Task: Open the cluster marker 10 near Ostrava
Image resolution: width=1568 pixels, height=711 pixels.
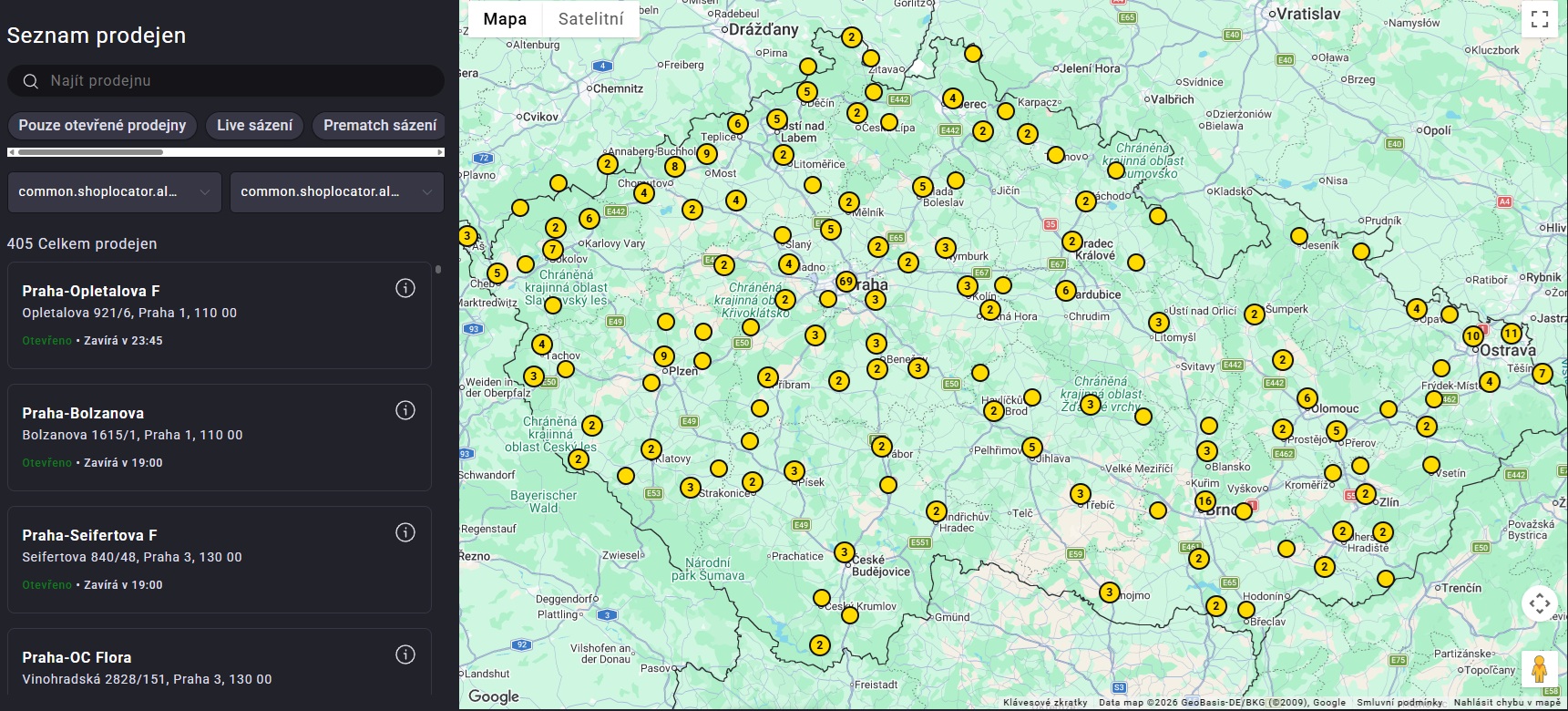Action: pyautogui.click(x=1473, y=335)
